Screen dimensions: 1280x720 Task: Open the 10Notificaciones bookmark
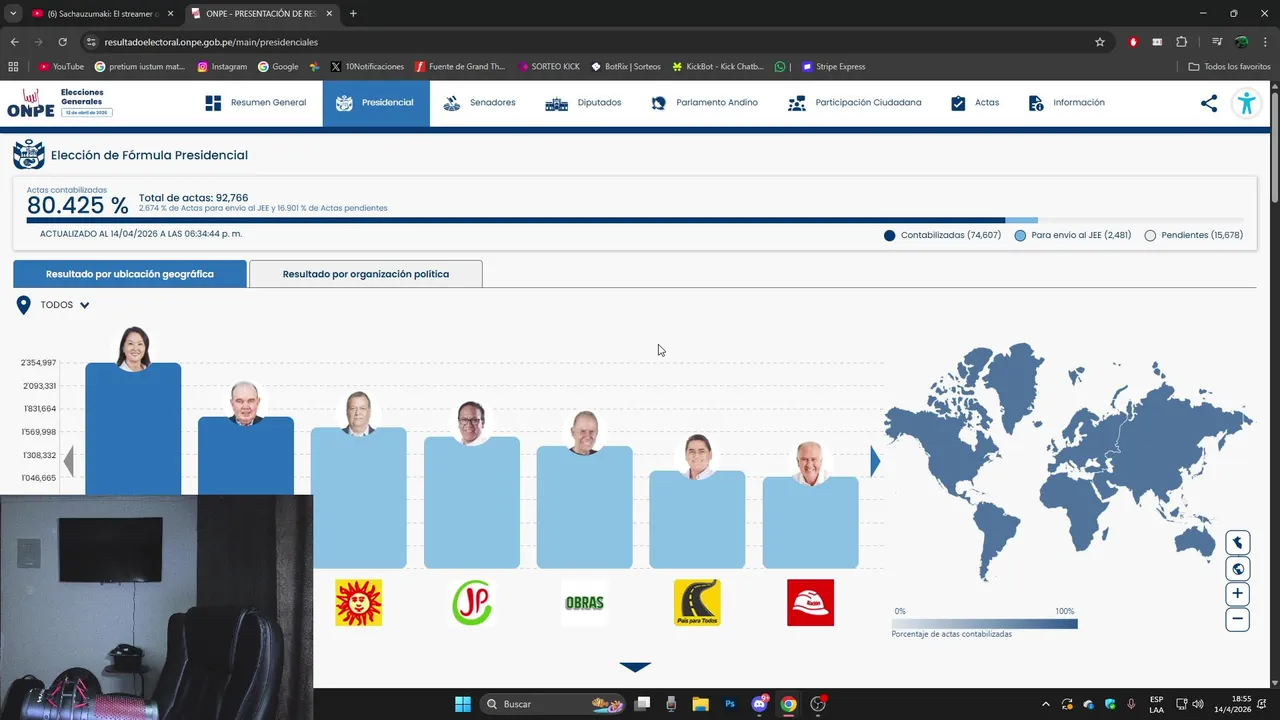click(367, 67)
